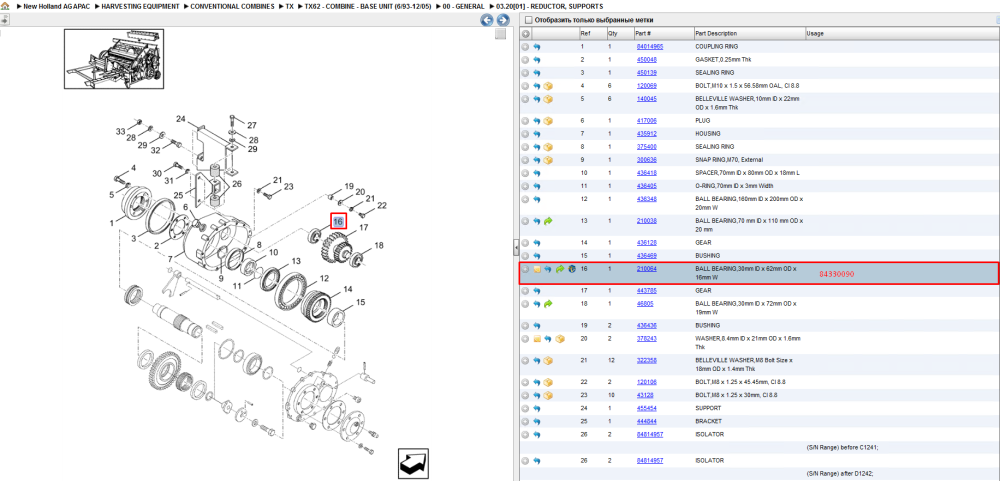
Task: Toggle grey selector circle for BRACKET row
Action: pos(526,421)
